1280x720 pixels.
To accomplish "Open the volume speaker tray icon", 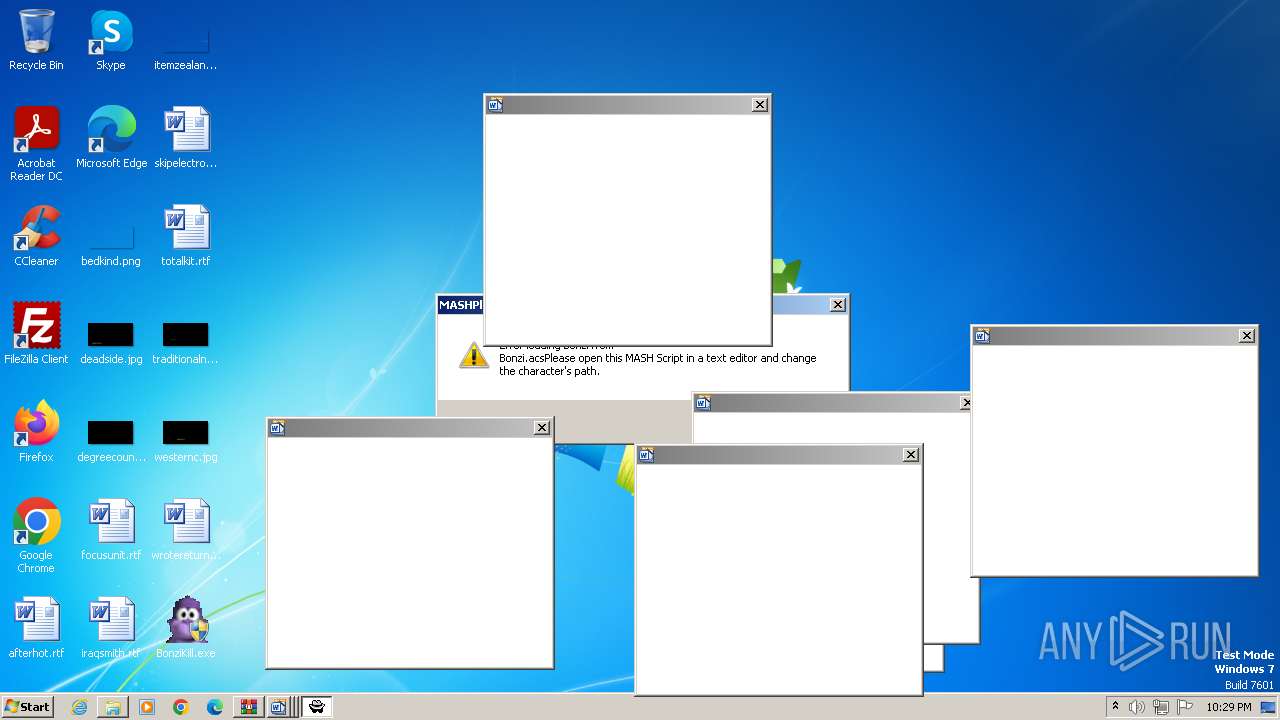I will tap(1137, 707).
